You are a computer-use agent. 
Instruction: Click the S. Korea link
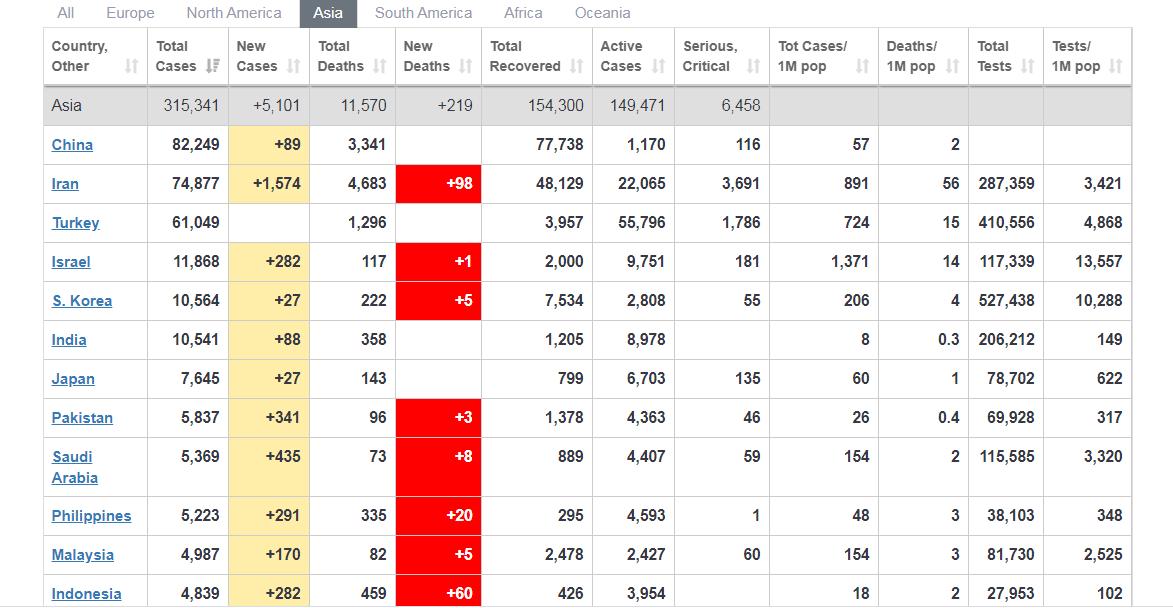coord(82,301)
